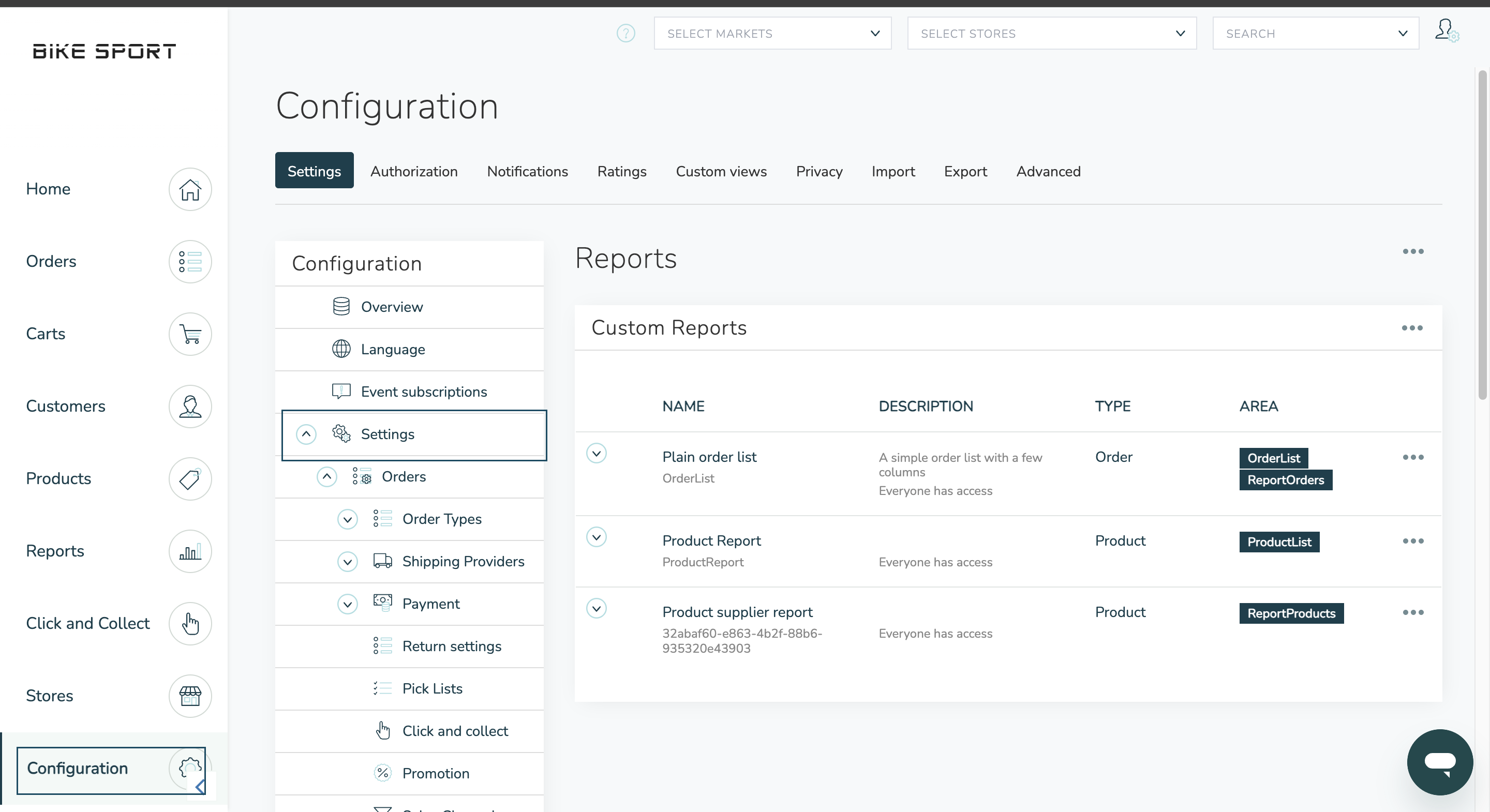
Task: Expand the Product supplier report row
Action: click(x=596, y=608)
